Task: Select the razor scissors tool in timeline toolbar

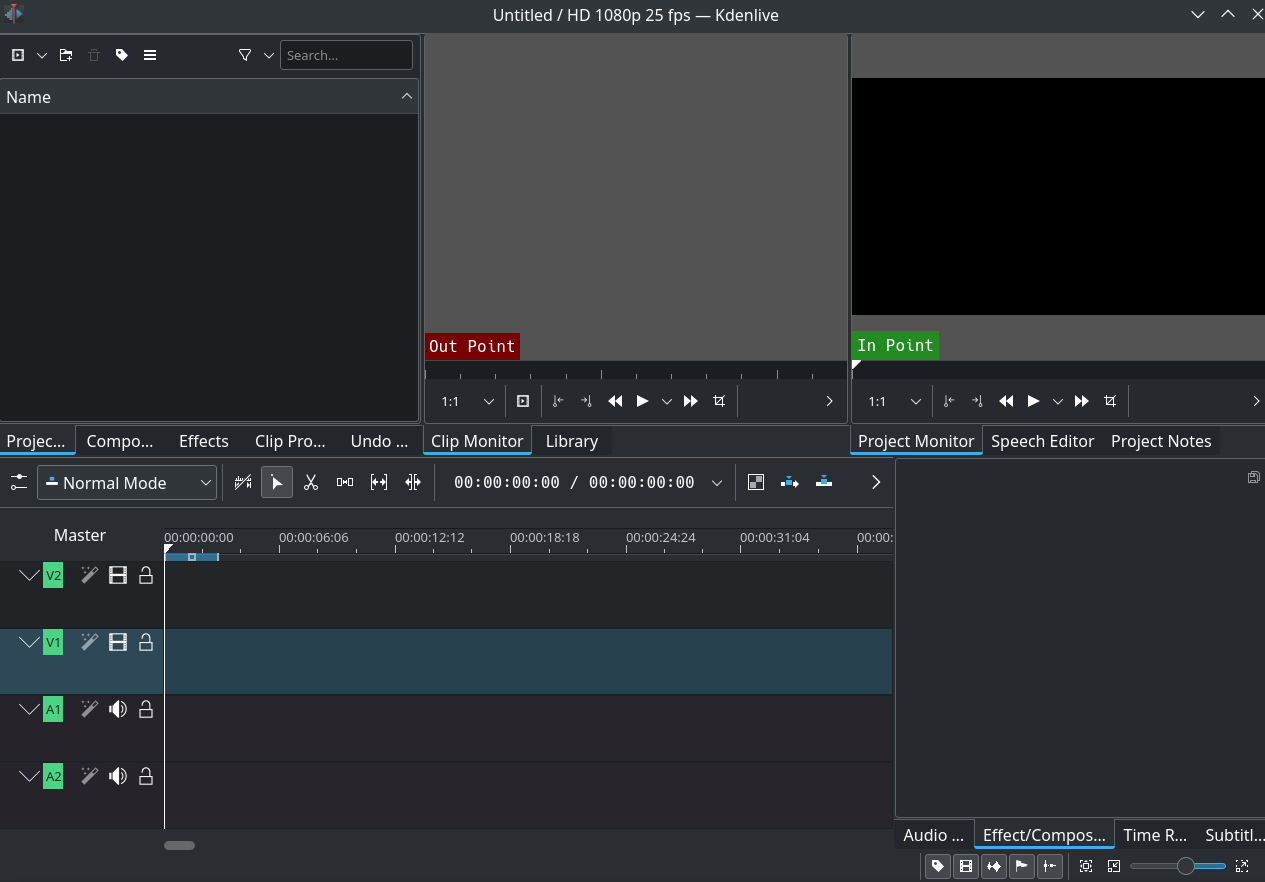Action: (311, 482)
